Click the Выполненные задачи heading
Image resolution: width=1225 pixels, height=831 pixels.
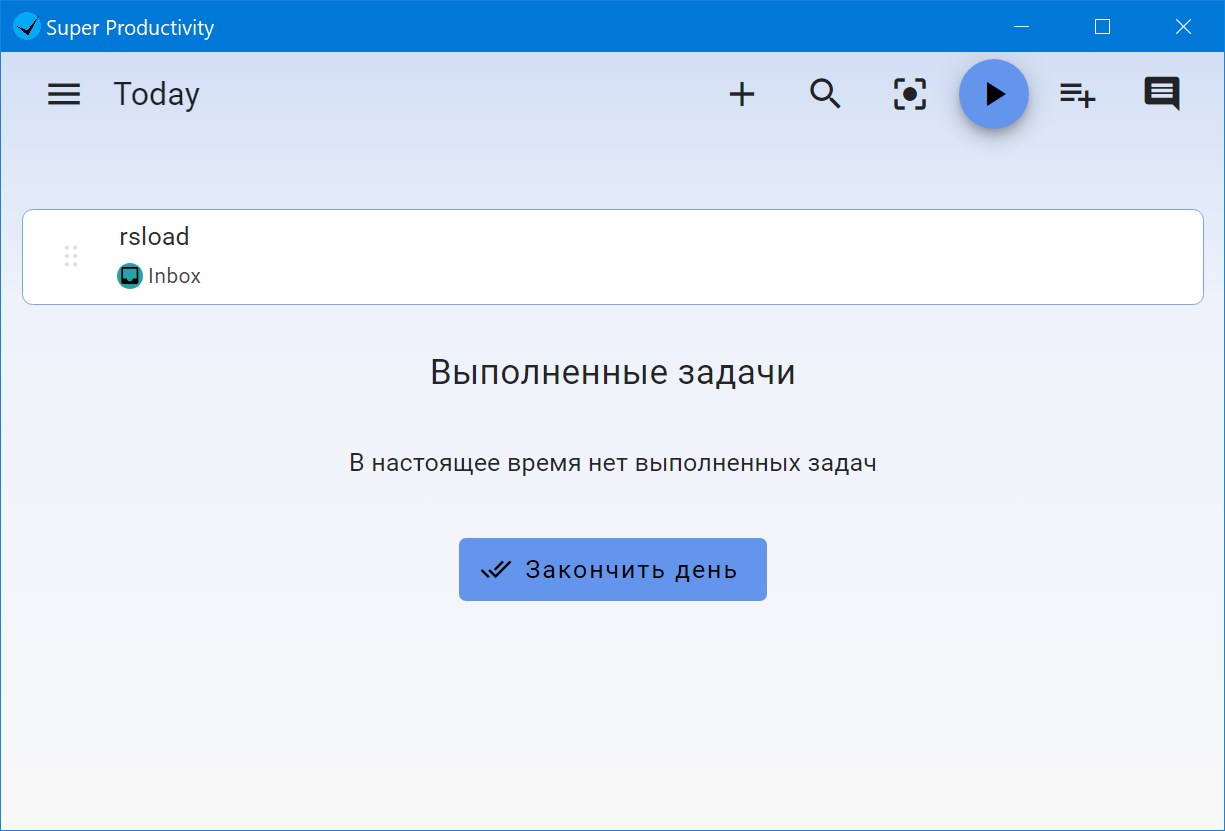point(612,372)
